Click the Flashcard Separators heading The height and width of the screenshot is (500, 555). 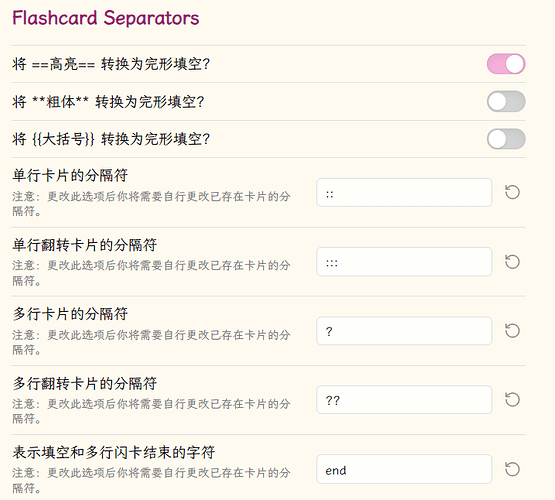[x=105, y=18]
